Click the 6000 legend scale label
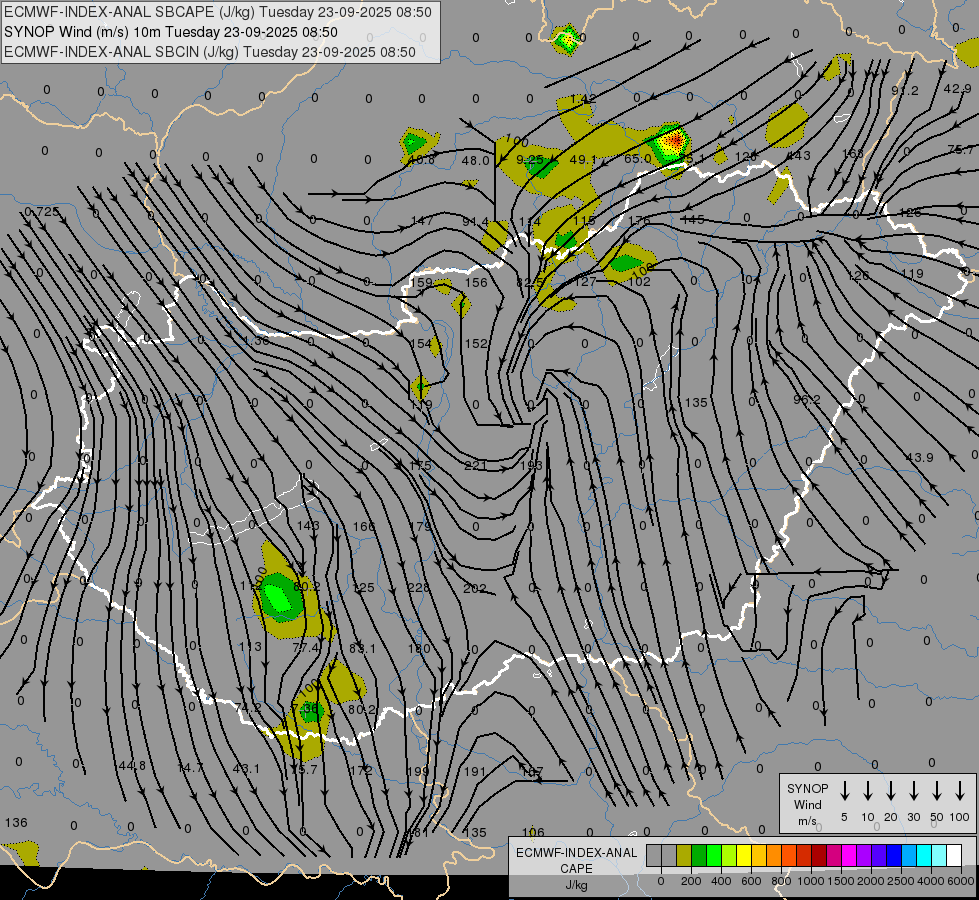This screenshot has height=900, width=979. [960, 881]
